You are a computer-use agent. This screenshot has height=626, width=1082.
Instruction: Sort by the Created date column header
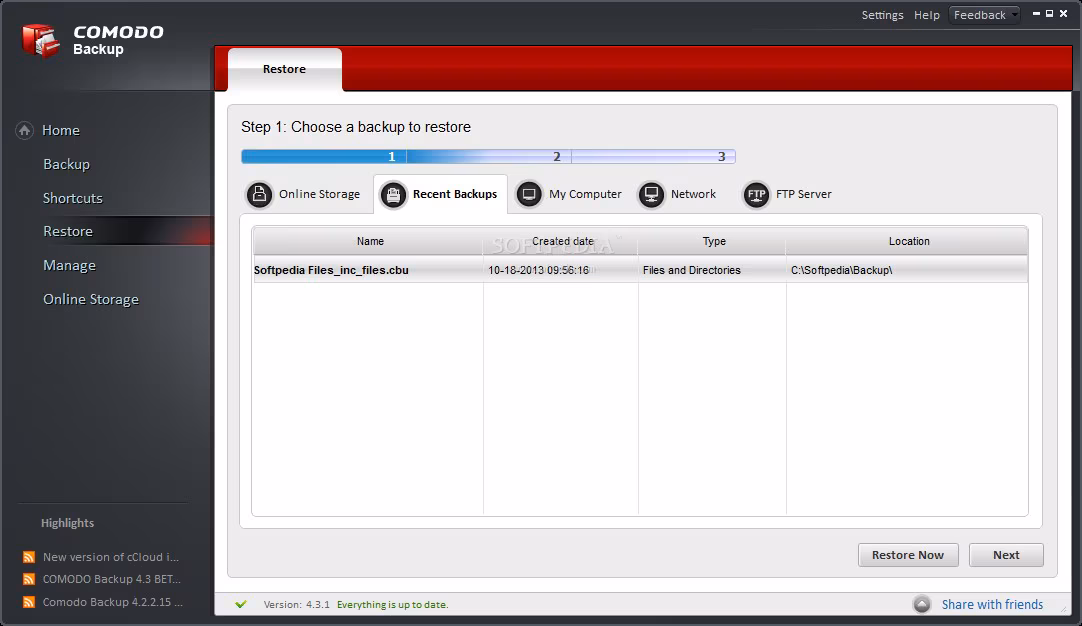(x=560, y=242)
